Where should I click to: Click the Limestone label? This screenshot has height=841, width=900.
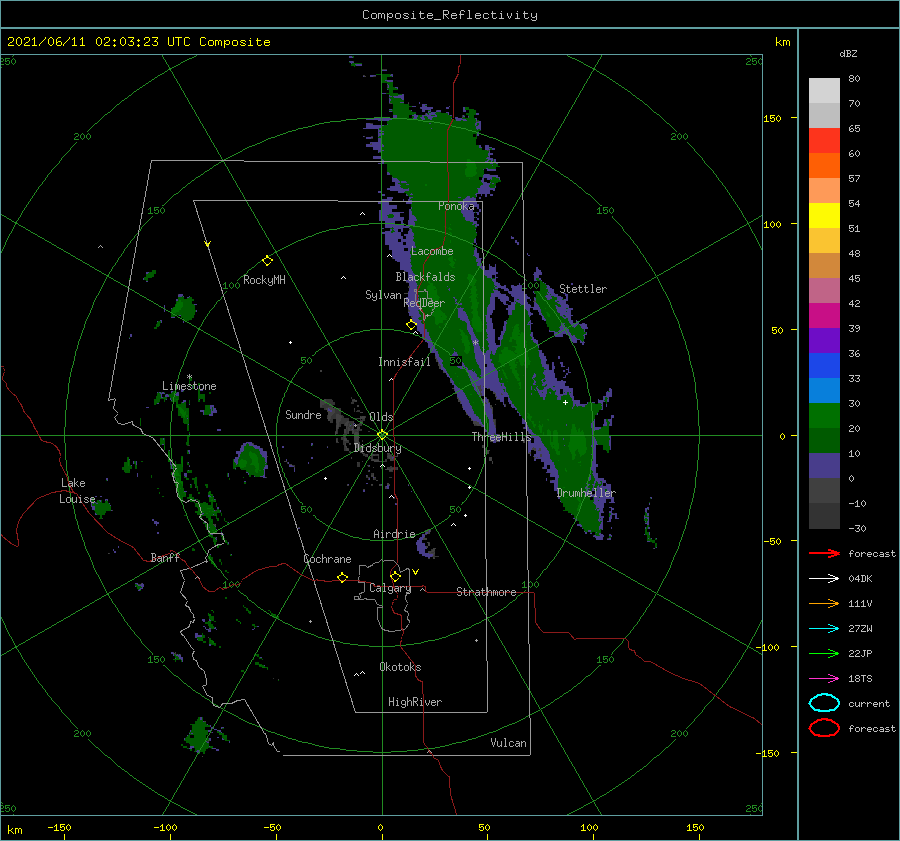click(x=189, y=386)
